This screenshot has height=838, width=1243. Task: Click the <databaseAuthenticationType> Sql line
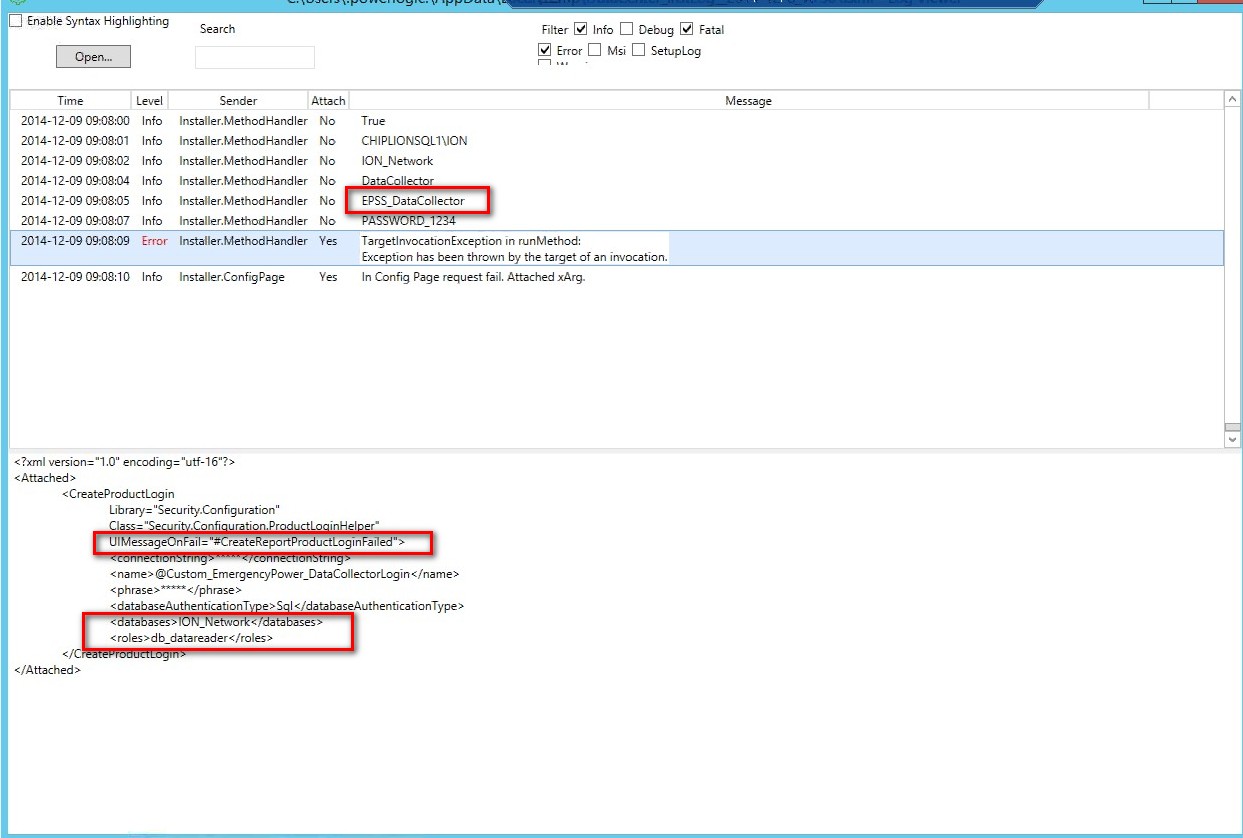pos(286,606)
